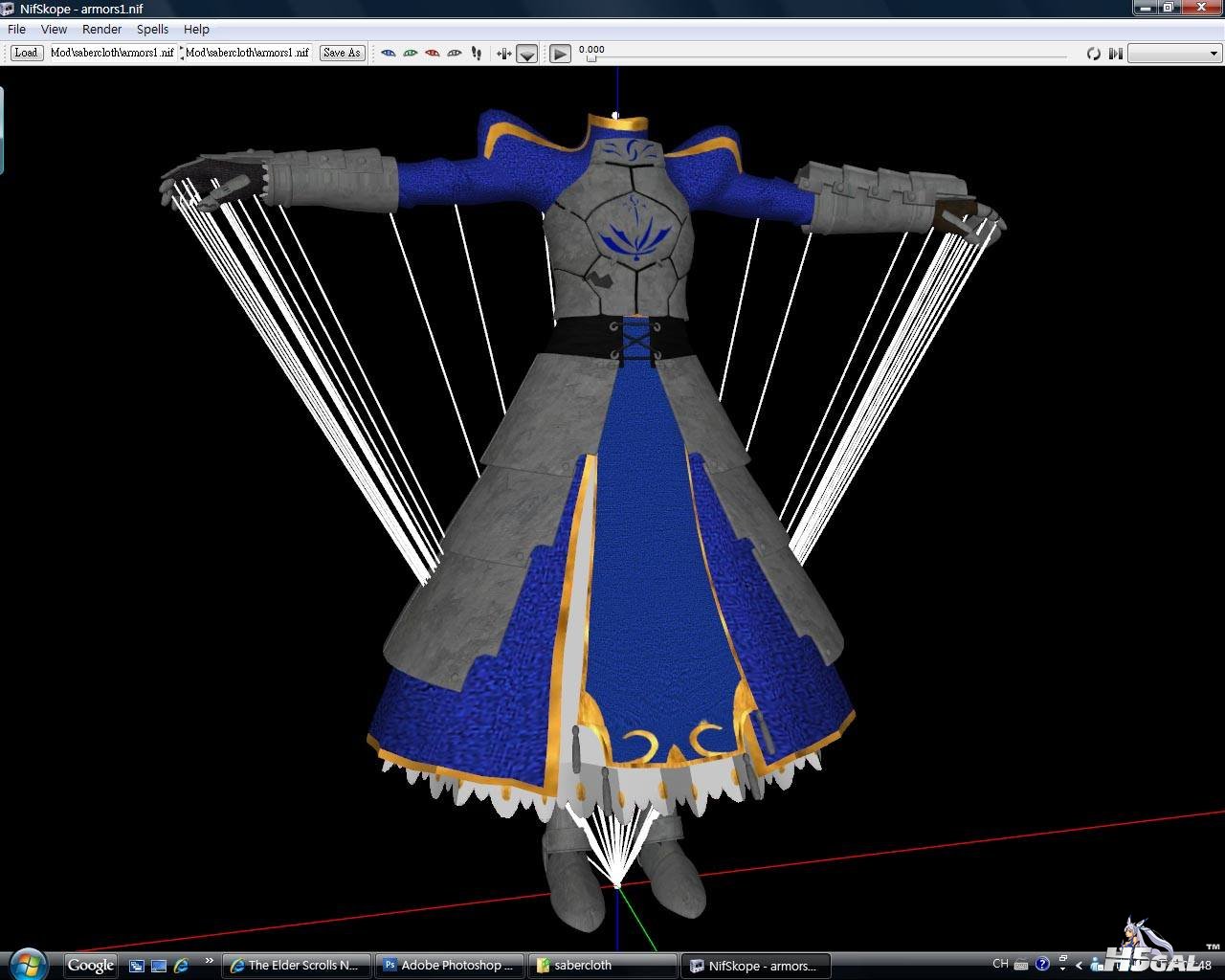The image size is (1225, 980).
Task: Click the center view axes icon
Action: (503, 53)
